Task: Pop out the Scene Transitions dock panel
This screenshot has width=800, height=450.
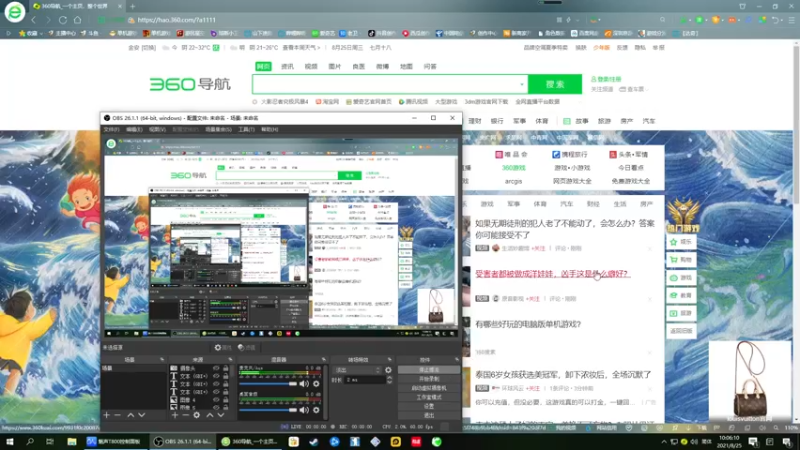Action: click(389, 360)
